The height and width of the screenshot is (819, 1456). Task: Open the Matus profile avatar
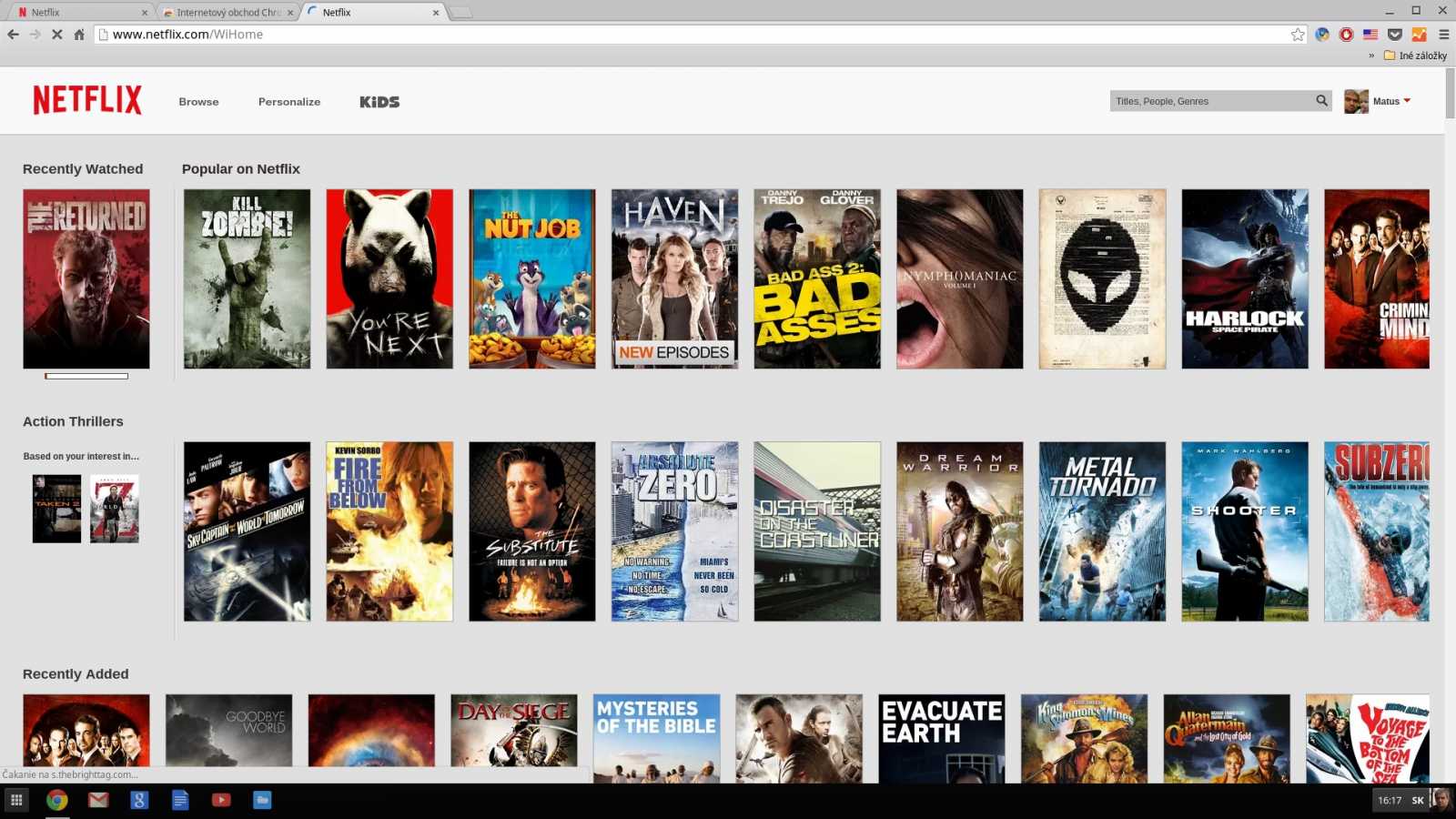pyautogui.click(x=1356, y=101)
